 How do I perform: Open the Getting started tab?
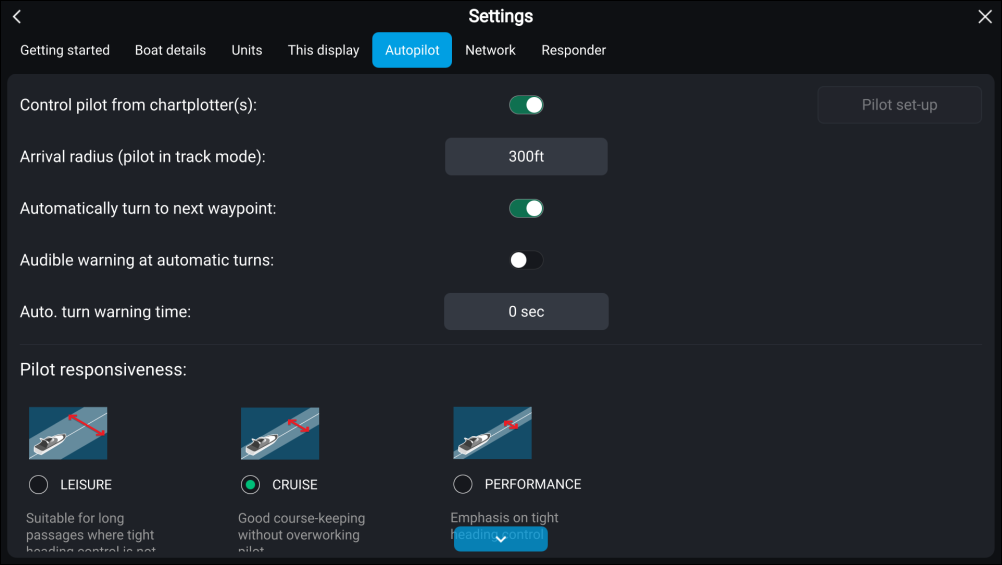(65, 50)
